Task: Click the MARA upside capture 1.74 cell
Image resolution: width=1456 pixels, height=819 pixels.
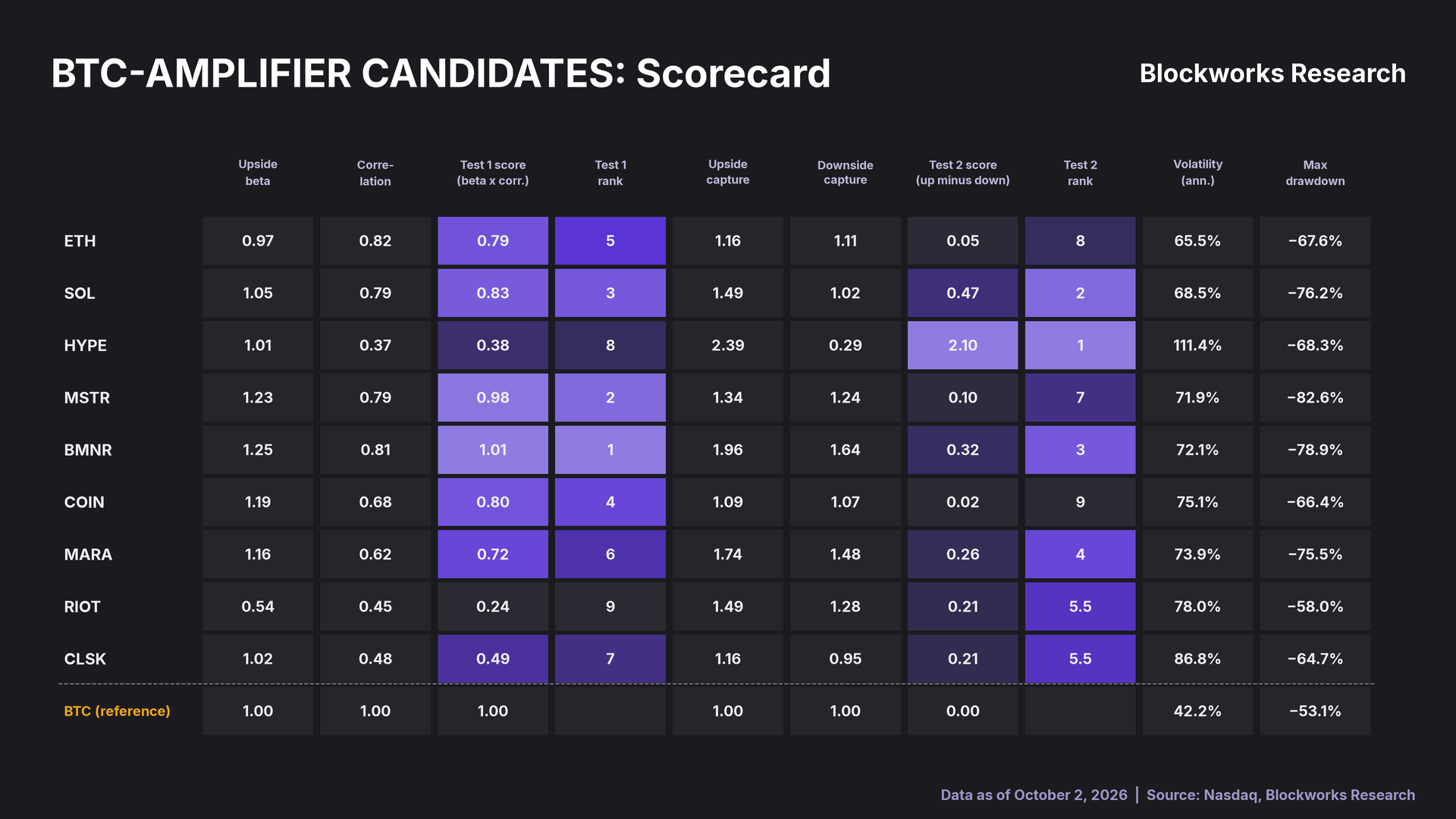Action: coord(728,554)
